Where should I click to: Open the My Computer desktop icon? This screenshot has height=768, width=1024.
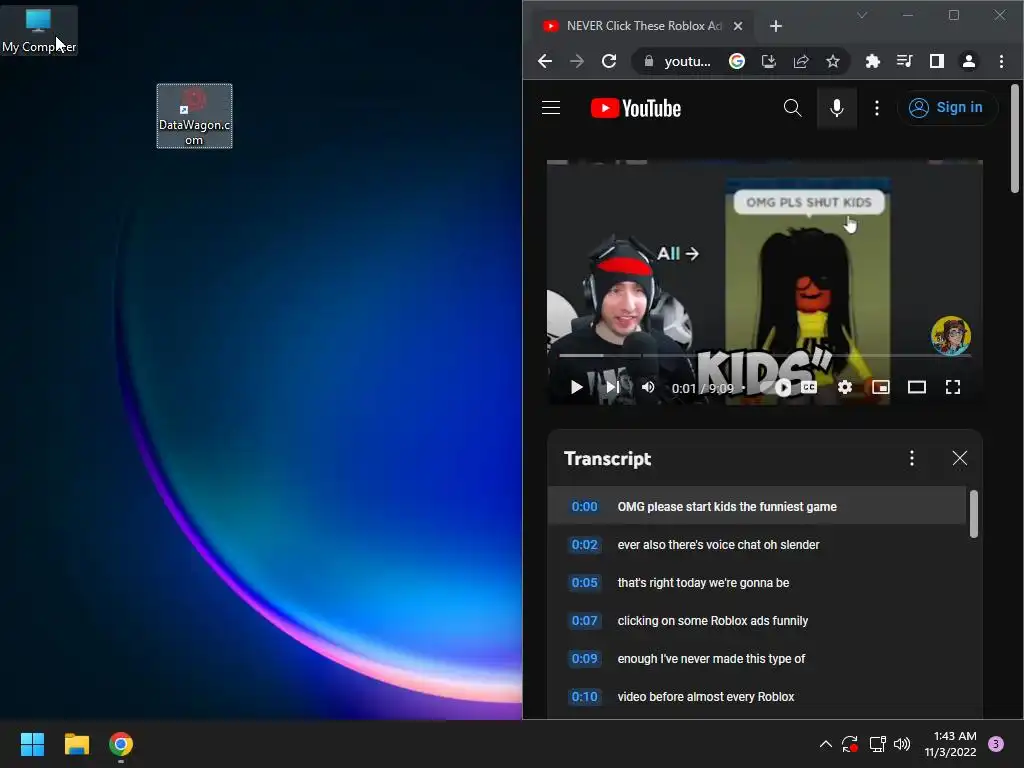pos(39,30)
